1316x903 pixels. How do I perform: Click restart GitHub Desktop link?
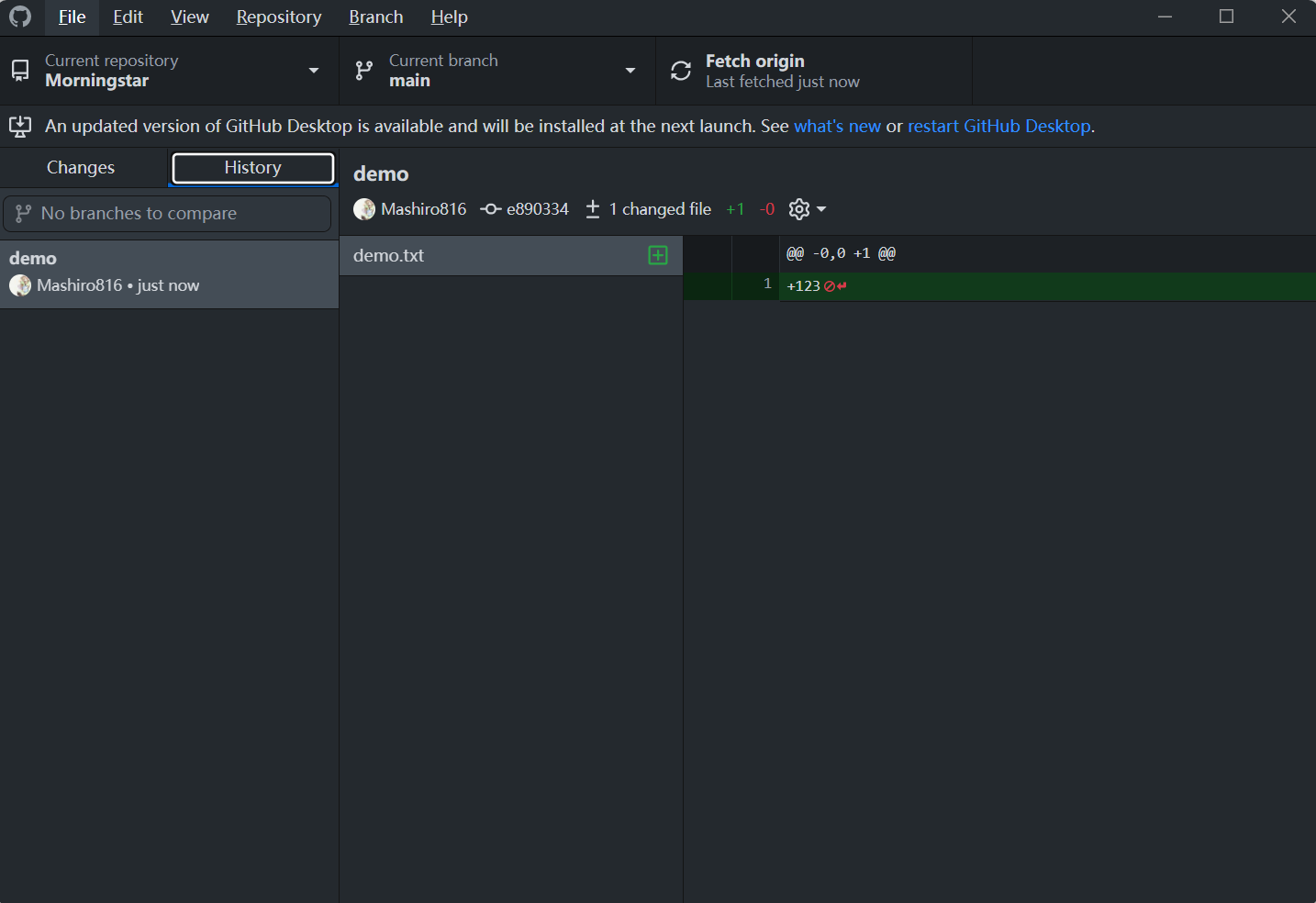pos(999,127)
